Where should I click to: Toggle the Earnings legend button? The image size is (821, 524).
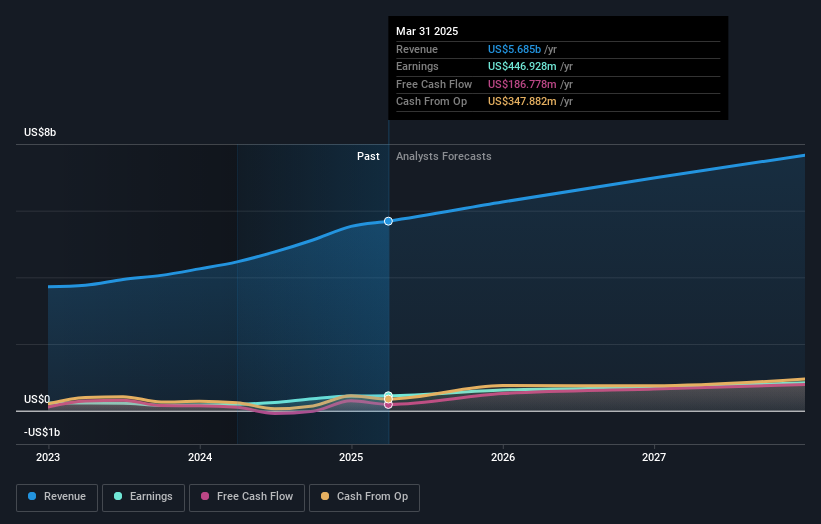click(143, 497)
